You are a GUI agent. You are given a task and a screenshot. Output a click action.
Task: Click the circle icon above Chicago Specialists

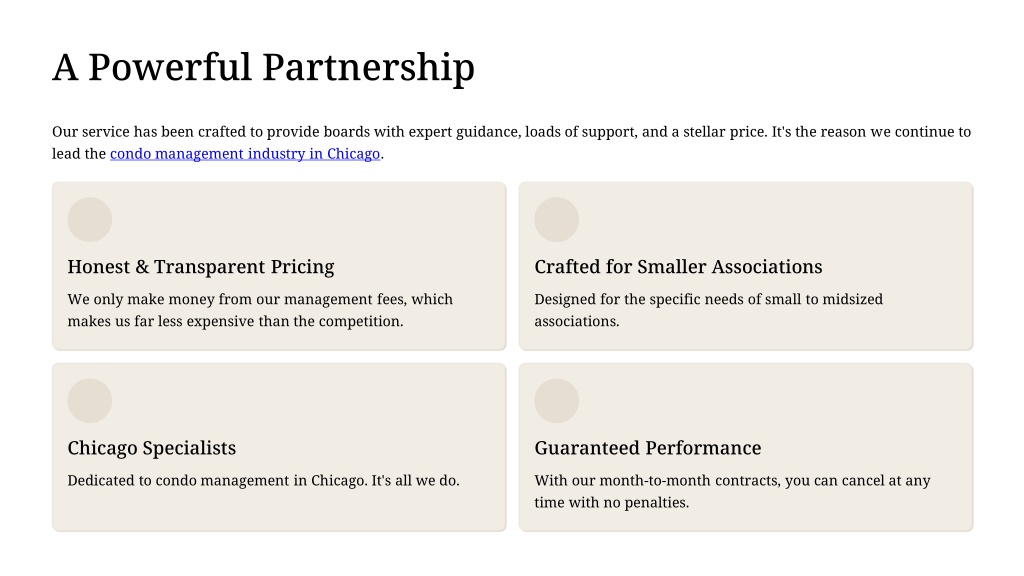pyautogui.click(x=89, y=401)
